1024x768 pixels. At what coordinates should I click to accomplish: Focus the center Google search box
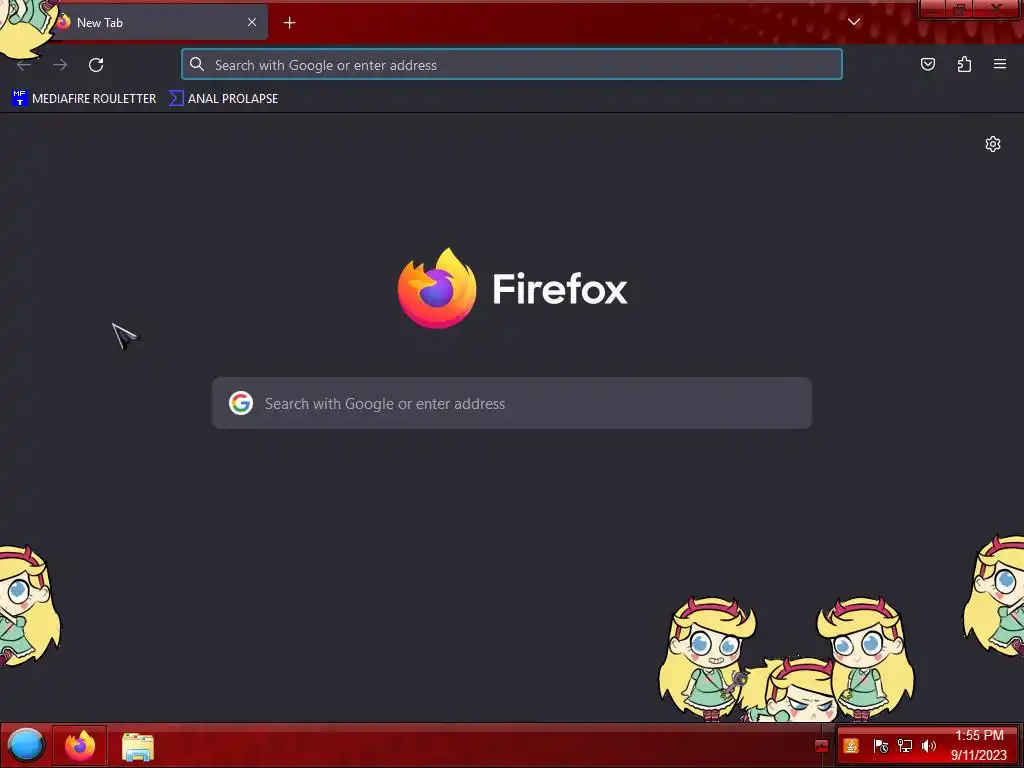pos(512,403)
